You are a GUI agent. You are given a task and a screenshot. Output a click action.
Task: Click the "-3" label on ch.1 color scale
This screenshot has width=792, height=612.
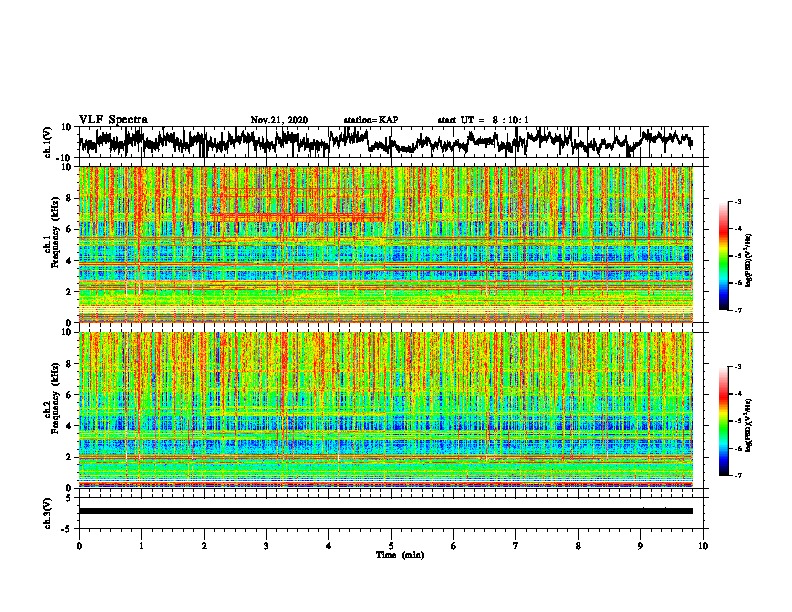click(x=737, y=201)
